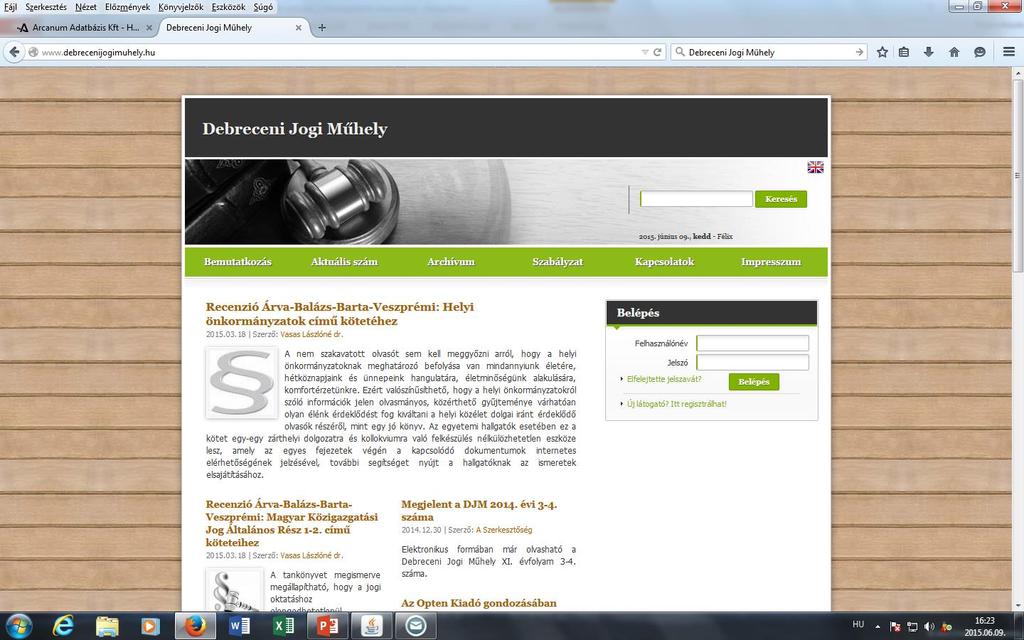Open the Eszközök menu

tap(229, 7)
